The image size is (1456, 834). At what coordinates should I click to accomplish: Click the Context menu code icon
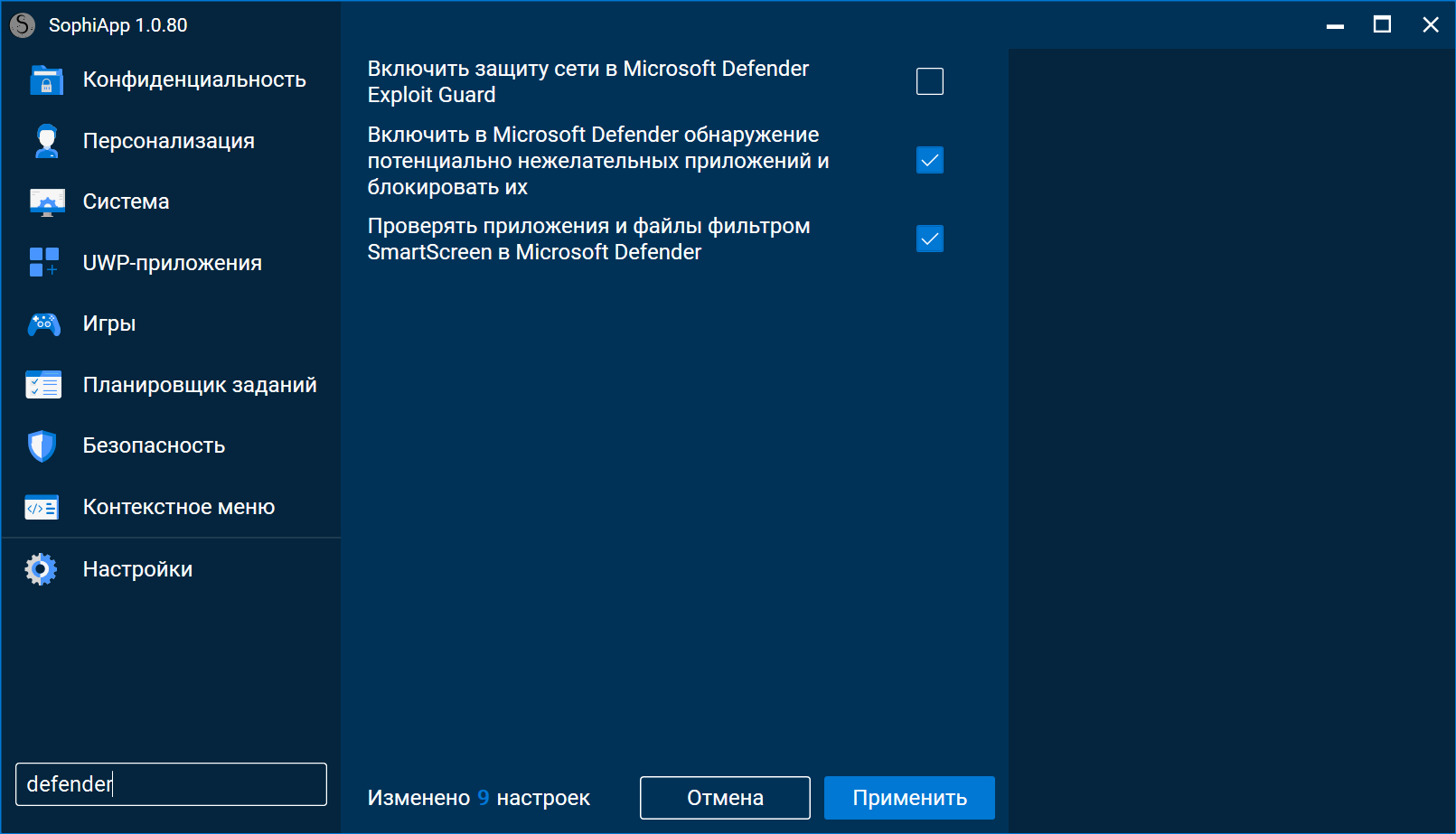point(42,508)
